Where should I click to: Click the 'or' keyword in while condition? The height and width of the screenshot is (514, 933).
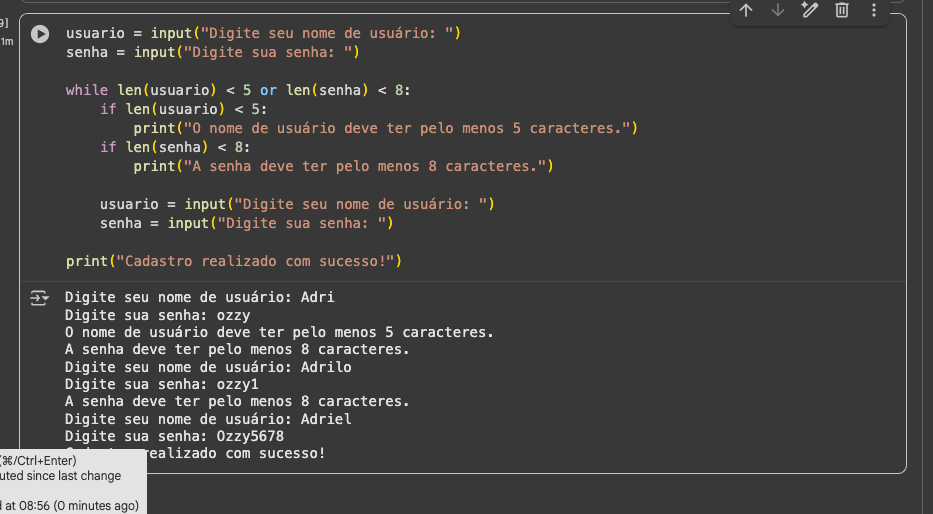coord(268,90)
